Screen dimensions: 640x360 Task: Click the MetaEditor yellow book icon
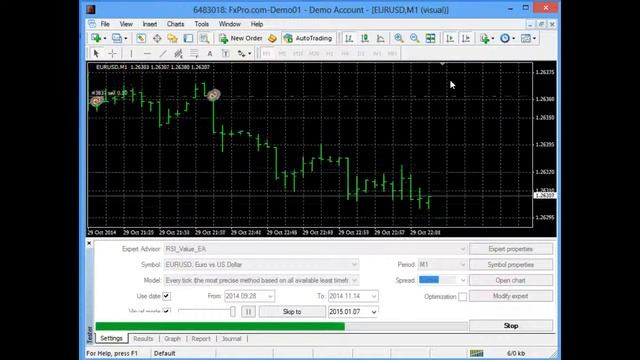coord(272,38)
